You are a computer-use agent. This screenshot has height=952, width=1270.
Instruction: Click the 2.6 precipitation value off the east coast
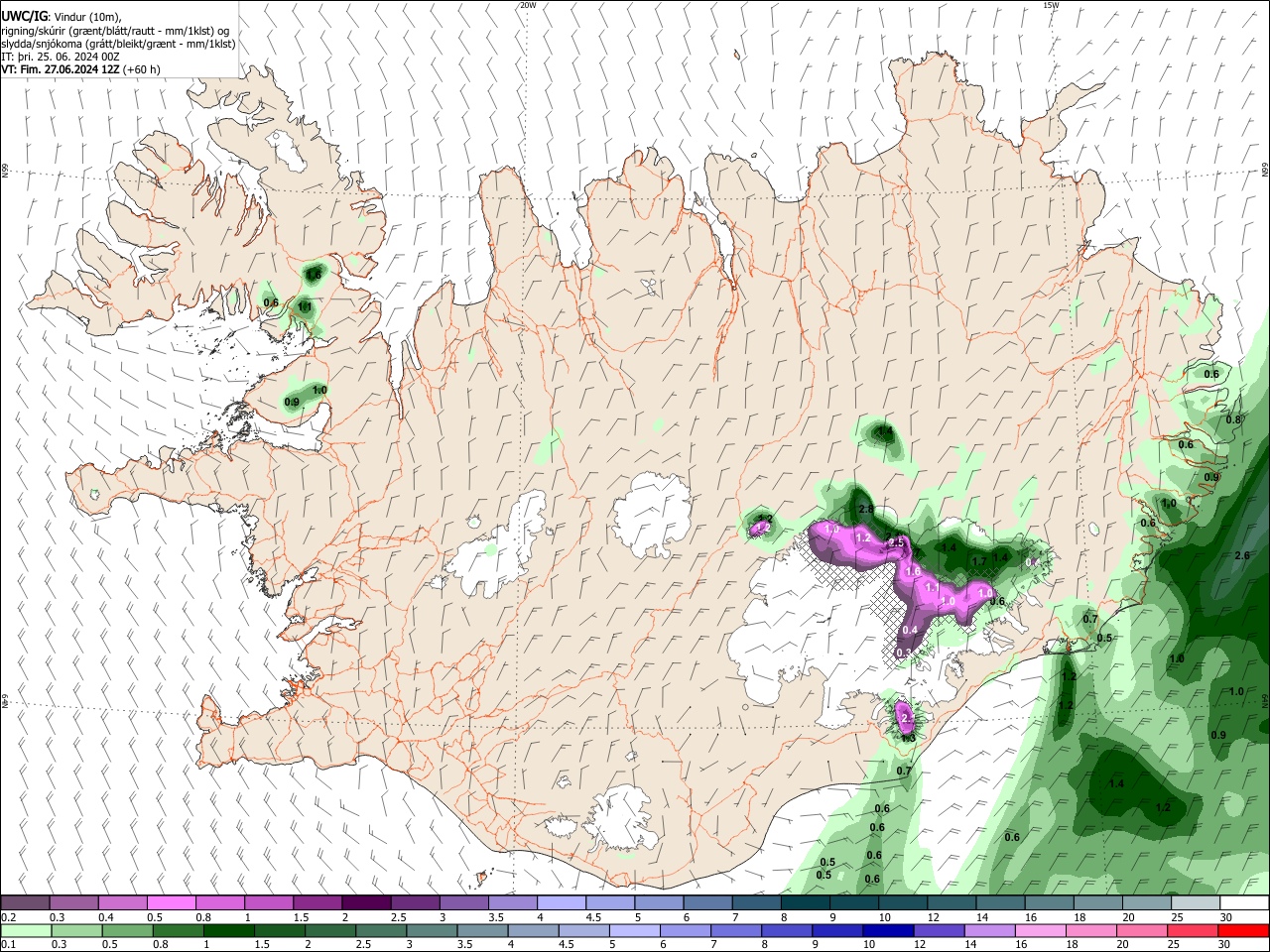1241,555
